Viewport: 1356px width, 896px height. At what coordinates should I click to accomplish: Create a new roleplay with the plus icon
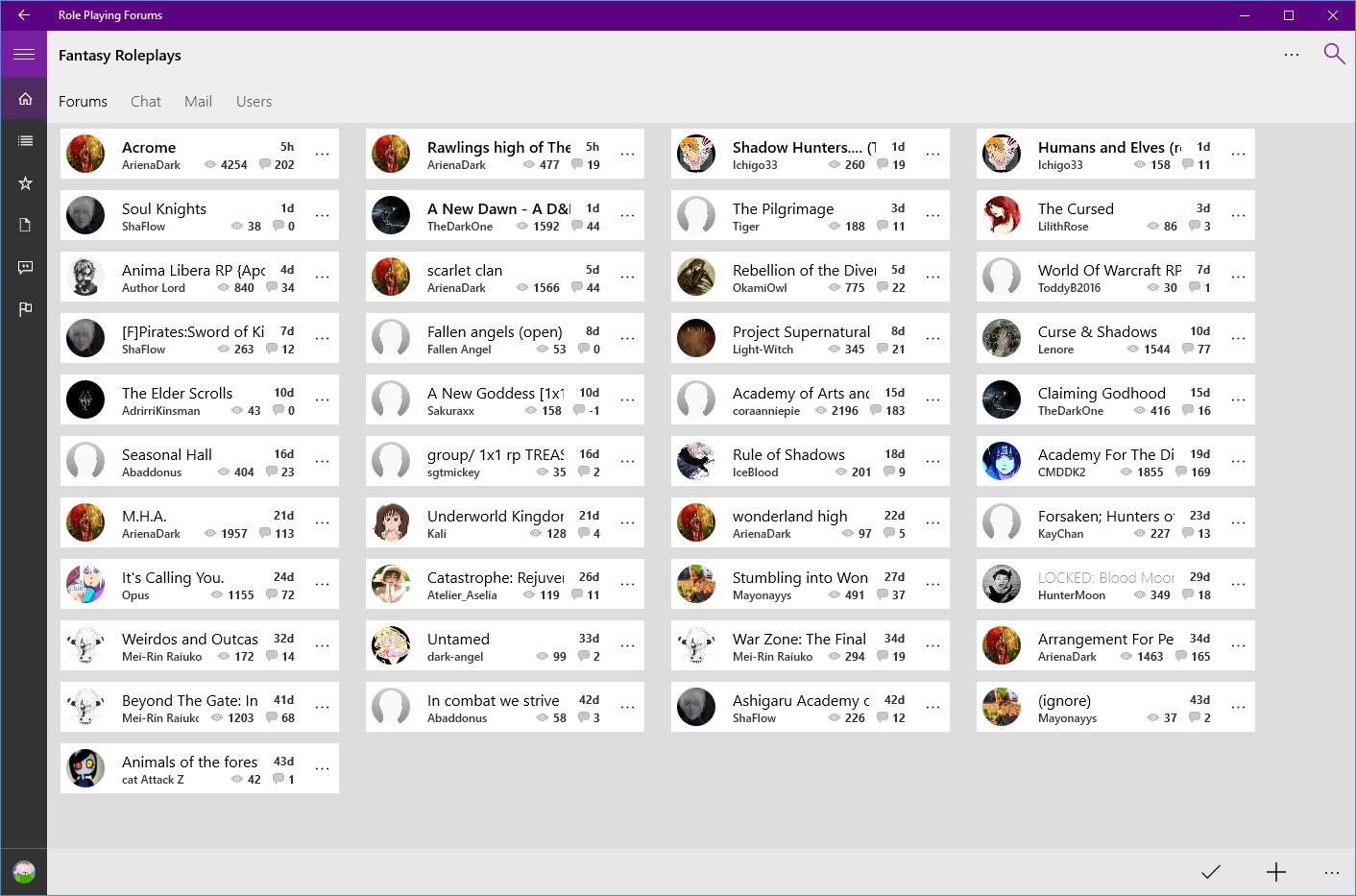click(1275, 872)
